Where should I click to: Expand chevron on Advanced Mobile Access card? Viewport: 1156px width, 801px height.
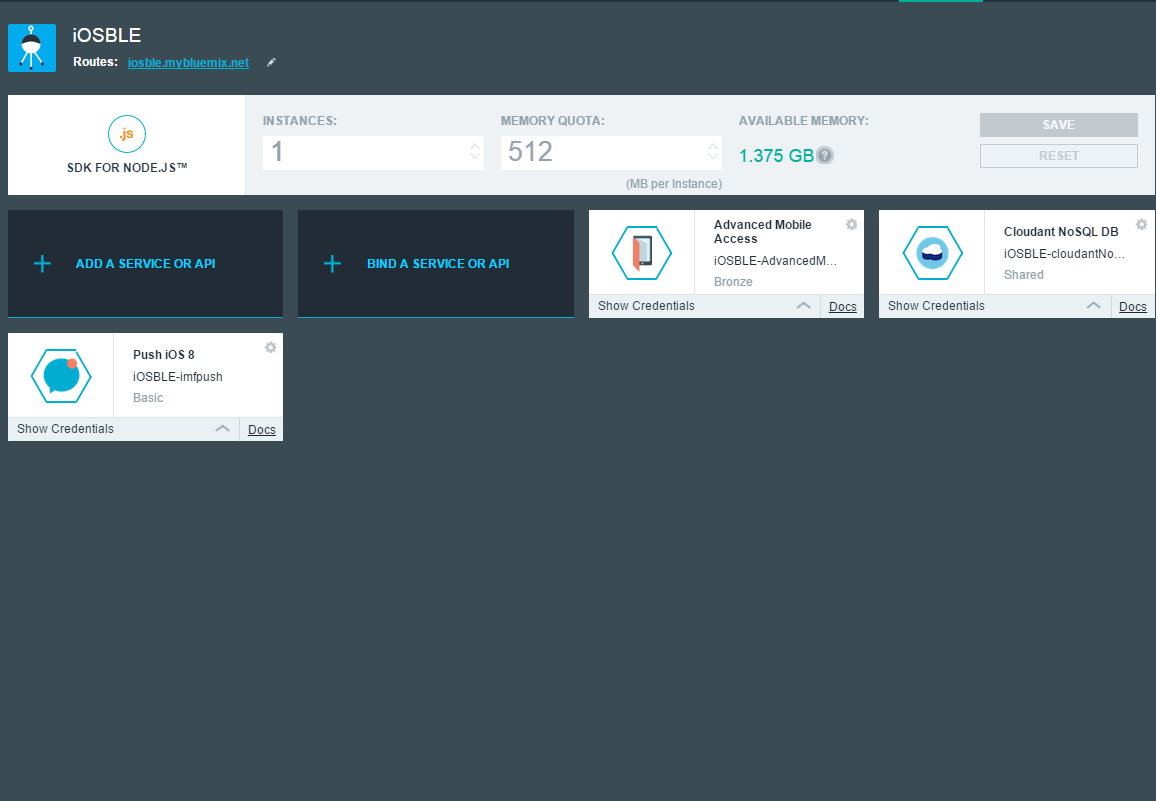[x=804, y=305]
